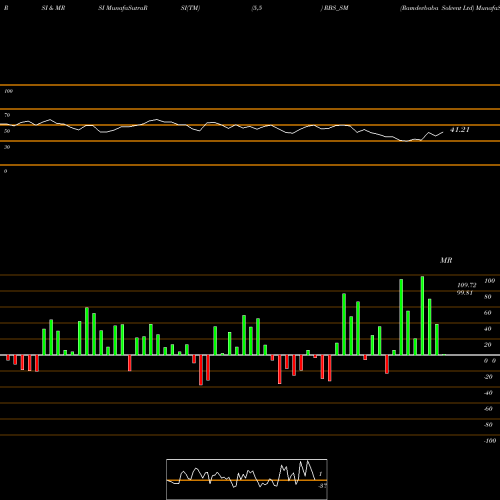Click the MR value 109.72

tap(467, 285)
